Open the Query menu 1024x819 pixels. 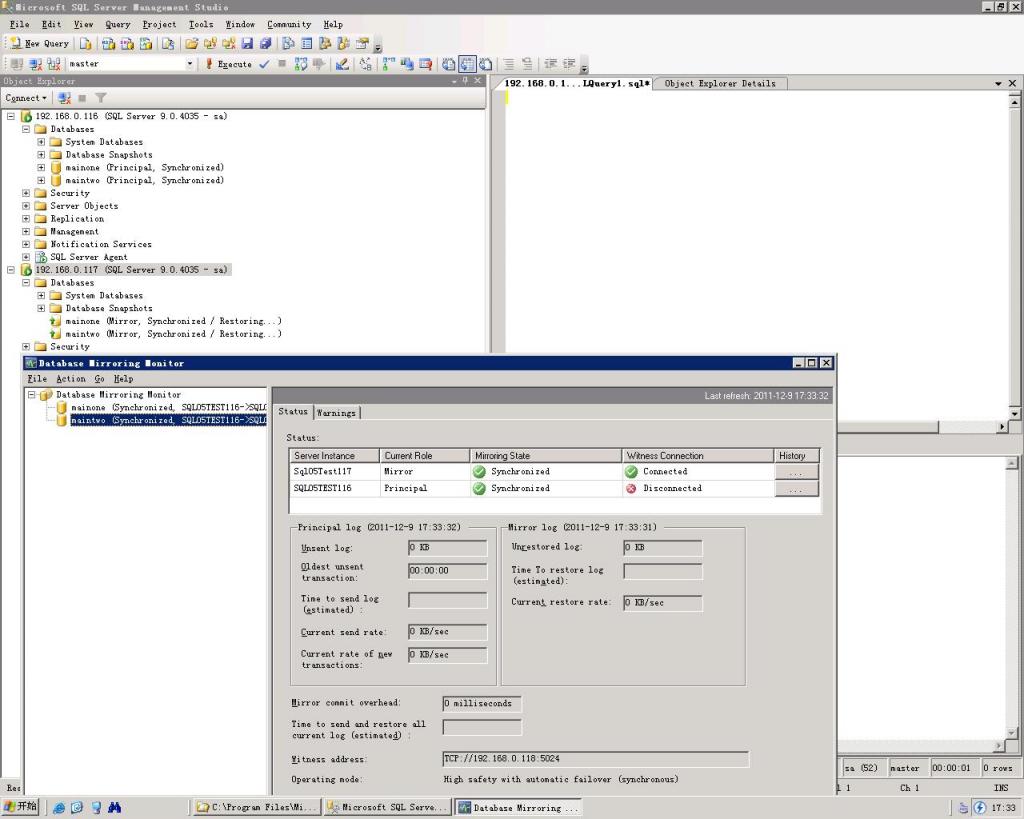(118, 24)
